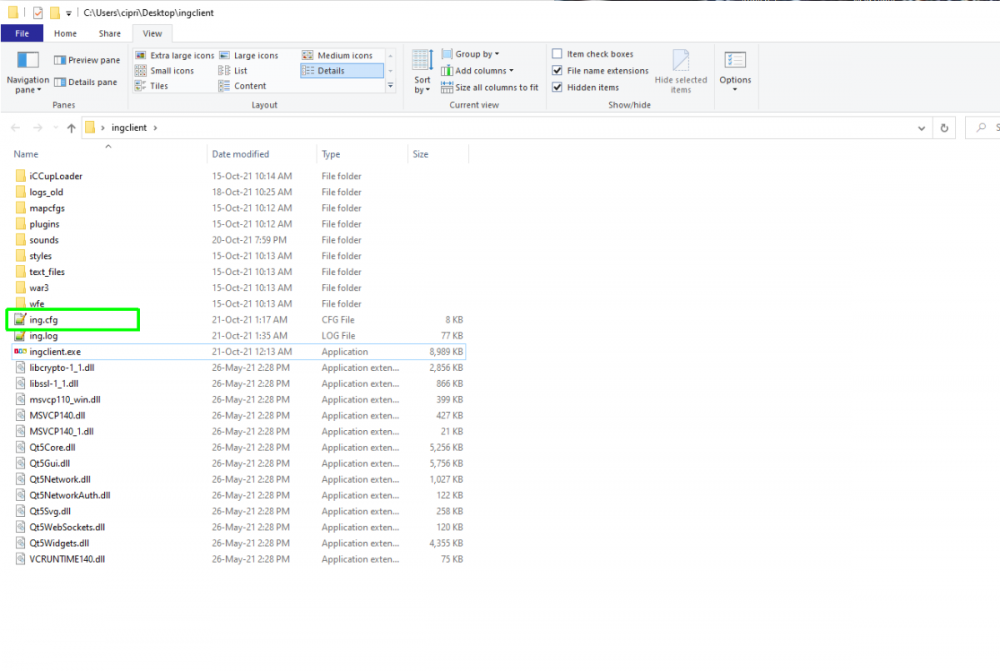
Task: Expand the address bar history dropdown
Action: tap(922, 127)
